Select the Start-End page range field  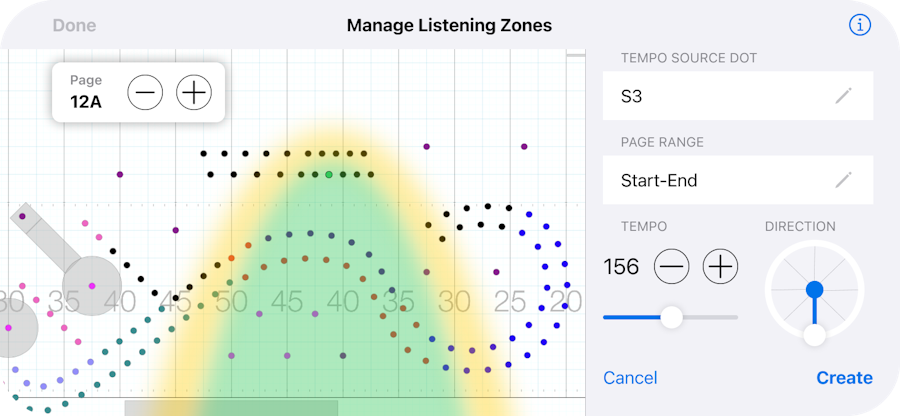tap(720, 180)
